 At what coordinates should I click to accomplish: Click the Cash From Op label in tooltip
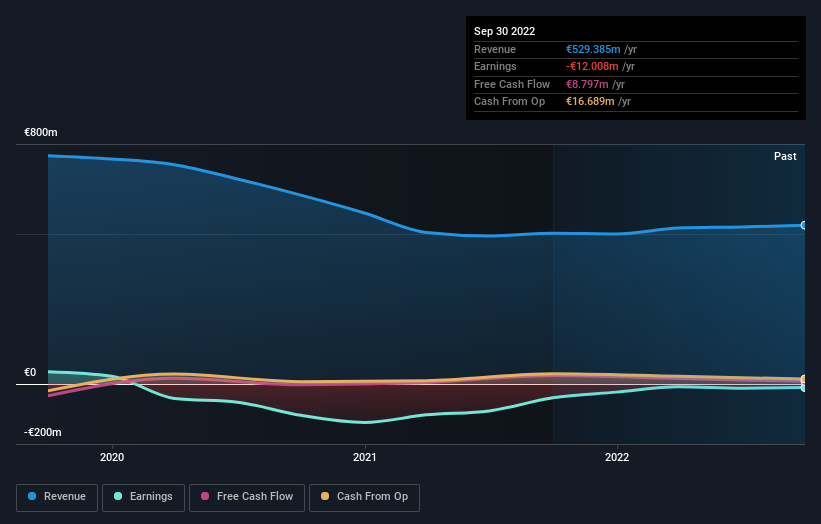tap(509, 102)
